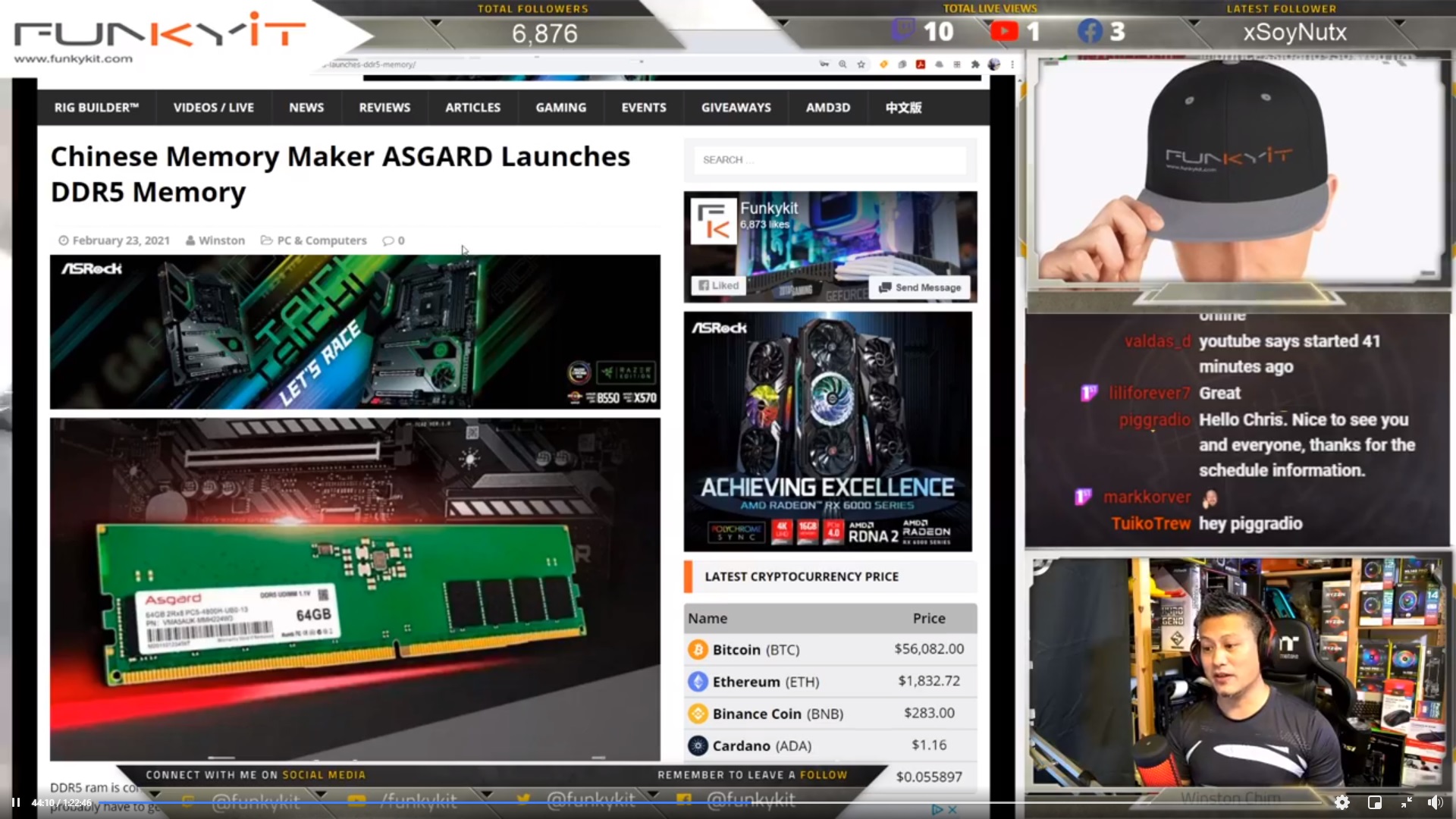Click chat username valdas_d
Screen dimensions: 1456x819
click(1157, 341)
